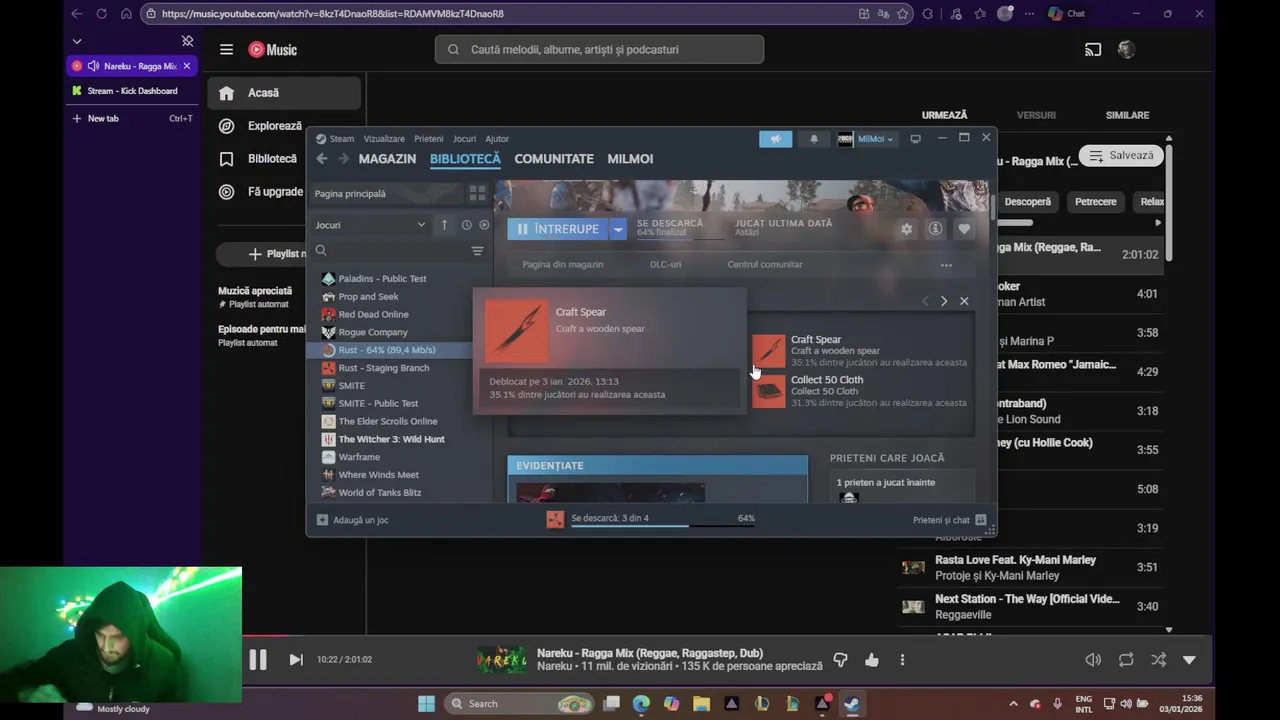The height and width of the screenshot is (720, 1280).
Task: Switch Steam library to grid collections view
Action: click(477, 193)
